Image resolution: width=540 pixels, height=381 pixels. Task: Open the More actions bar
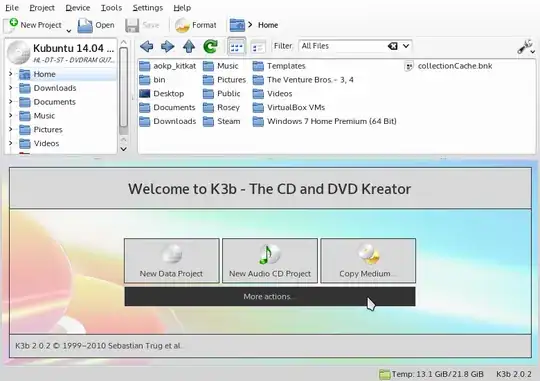(x=270, y=297)
